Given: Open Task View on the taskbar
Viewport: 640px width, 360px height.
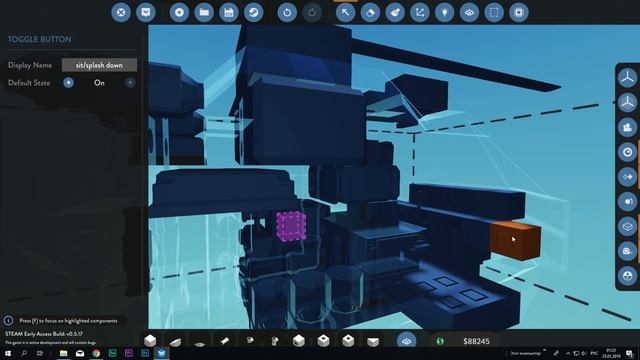Looking at the screenshot, I should (40, 353).
